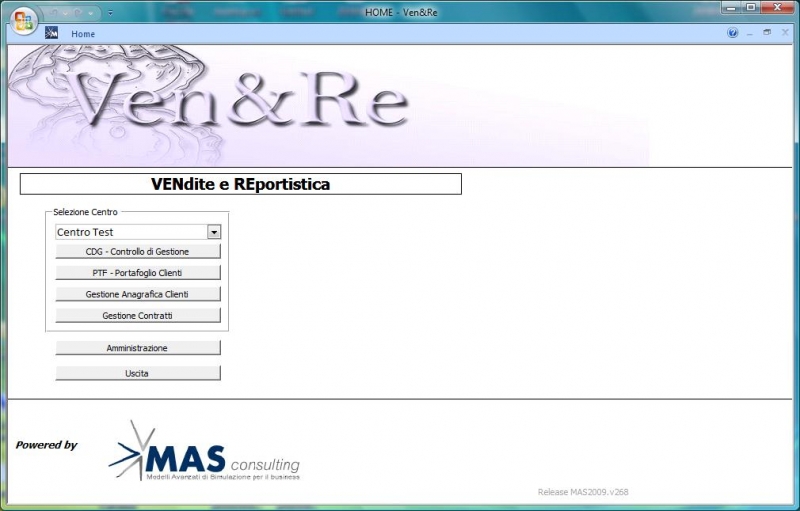Click the MAS consulting logo
Image resolution: width=800 pixels, height=511 pixels.
coord(205,451)
